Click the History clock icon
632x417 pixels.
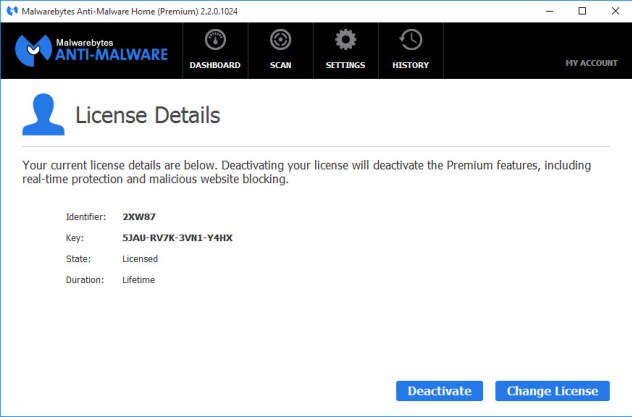(x=410, y=41)
